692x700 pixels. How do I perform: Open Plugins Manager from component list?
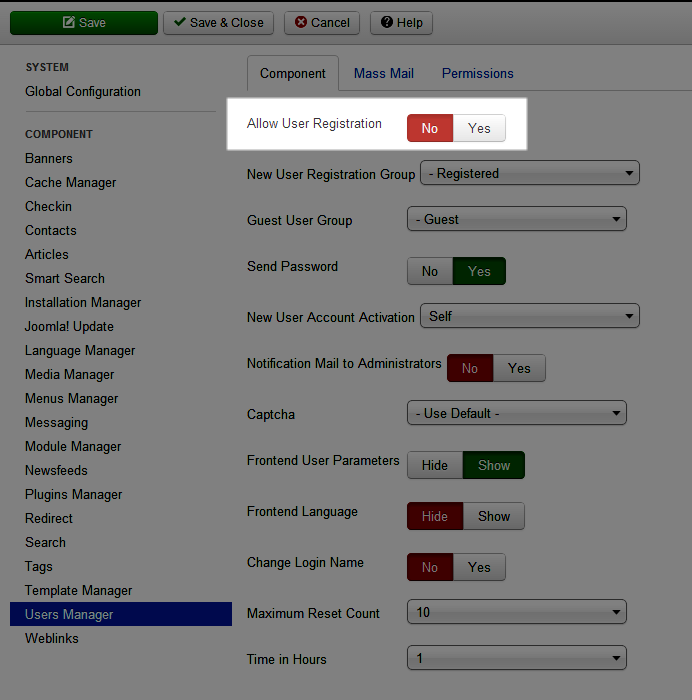[74, 494]
